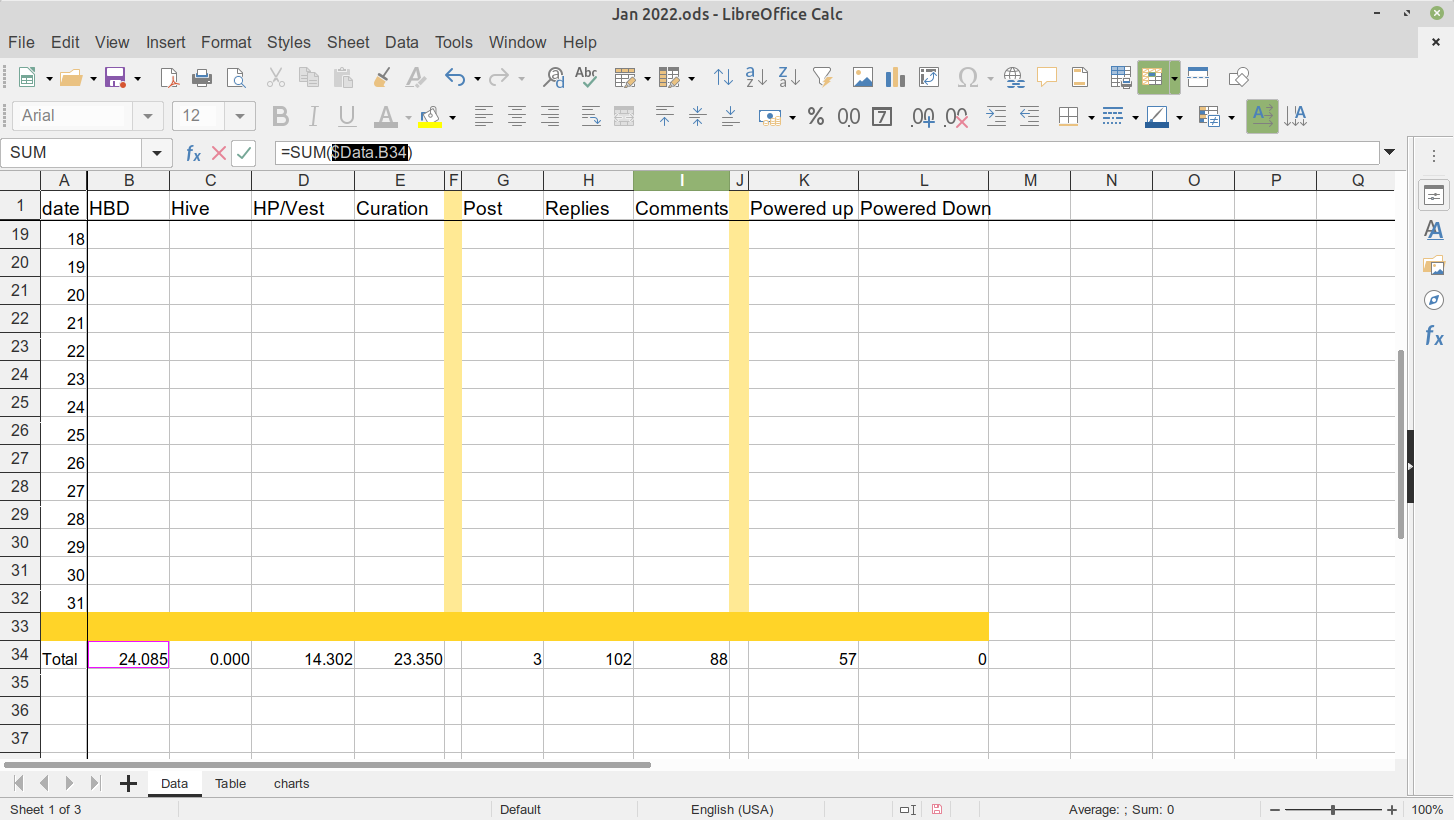Open the Print icon in toolbar
The height and width of the screenshot is (820, 1454).
202,78
